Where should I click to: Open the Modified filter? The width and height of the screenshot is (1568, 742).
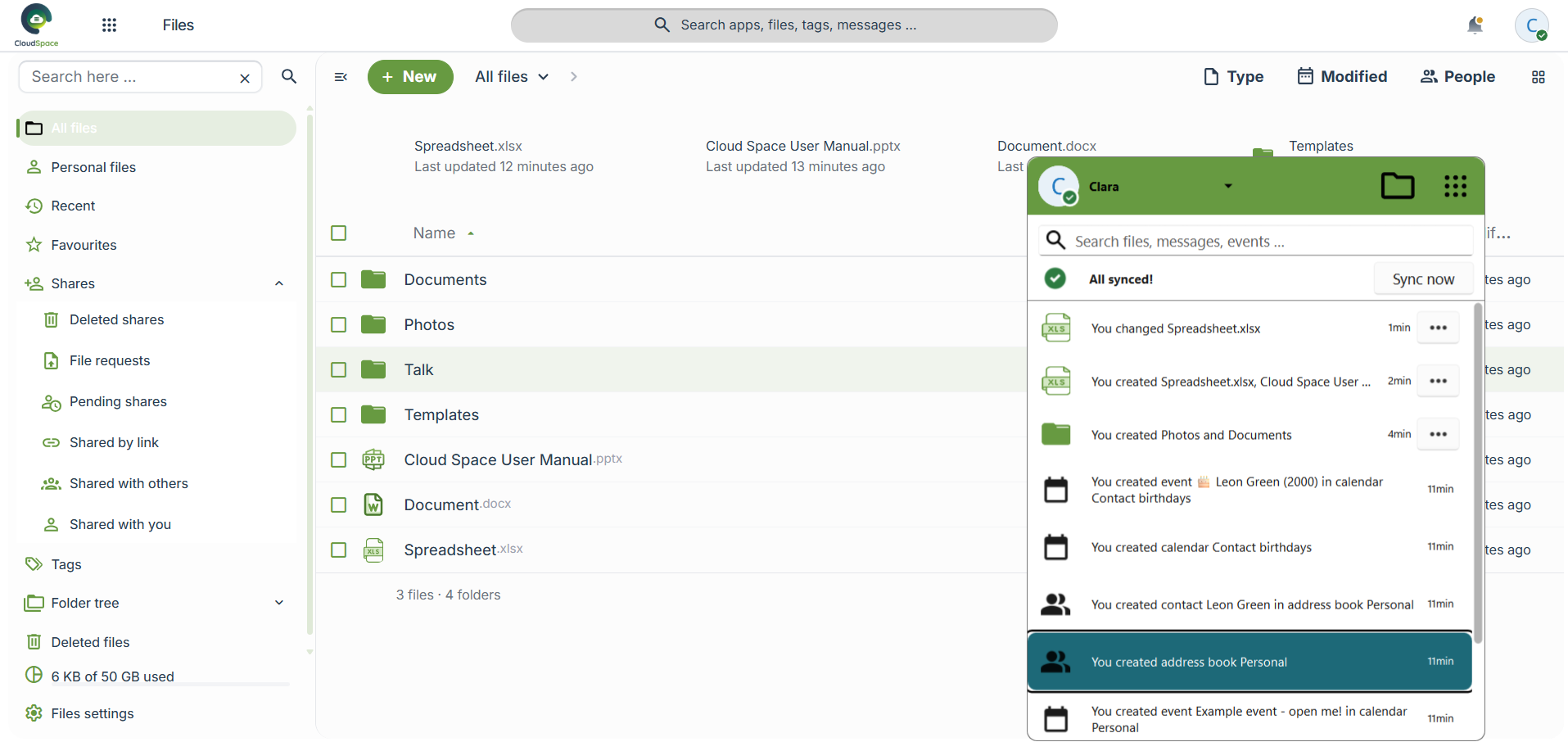click(x=1343, y=77)
